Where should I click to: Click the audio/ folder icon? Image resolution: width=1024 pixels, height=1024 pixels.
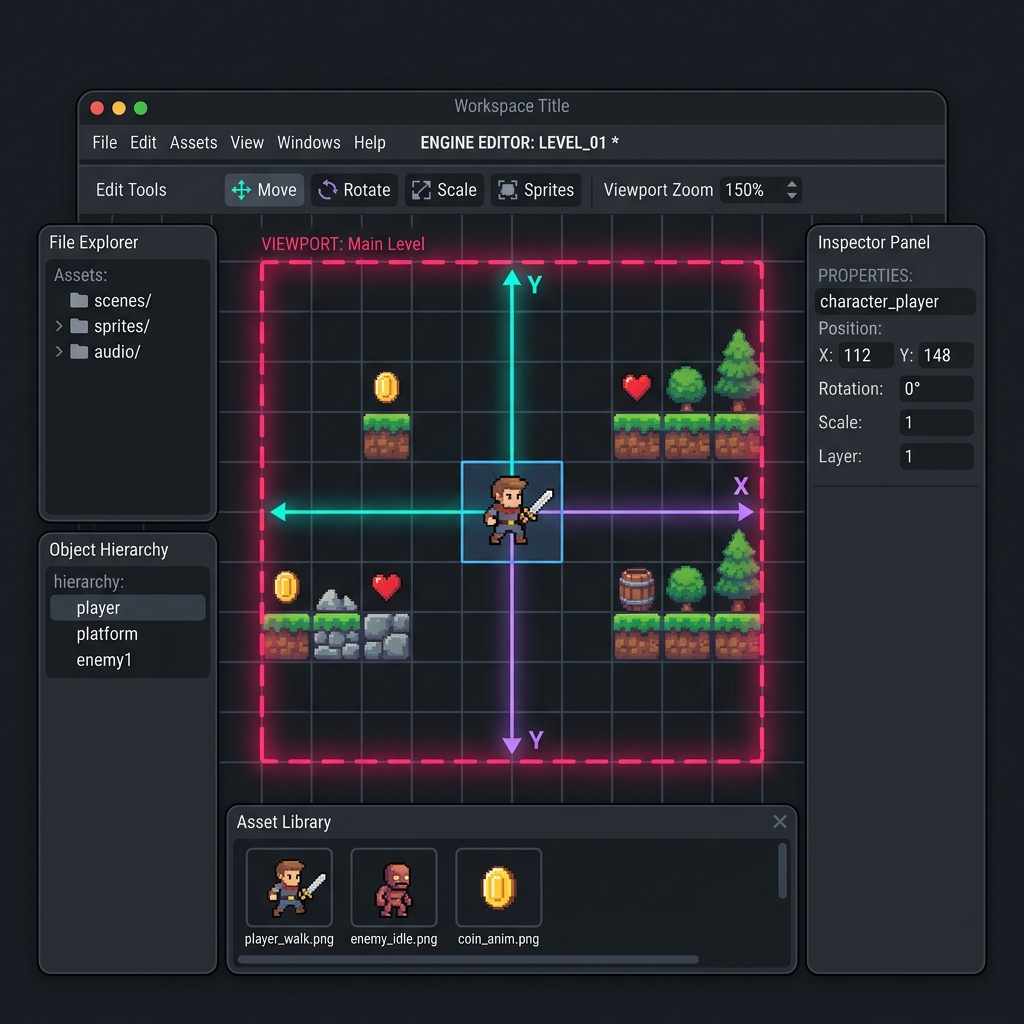[79, 351]
